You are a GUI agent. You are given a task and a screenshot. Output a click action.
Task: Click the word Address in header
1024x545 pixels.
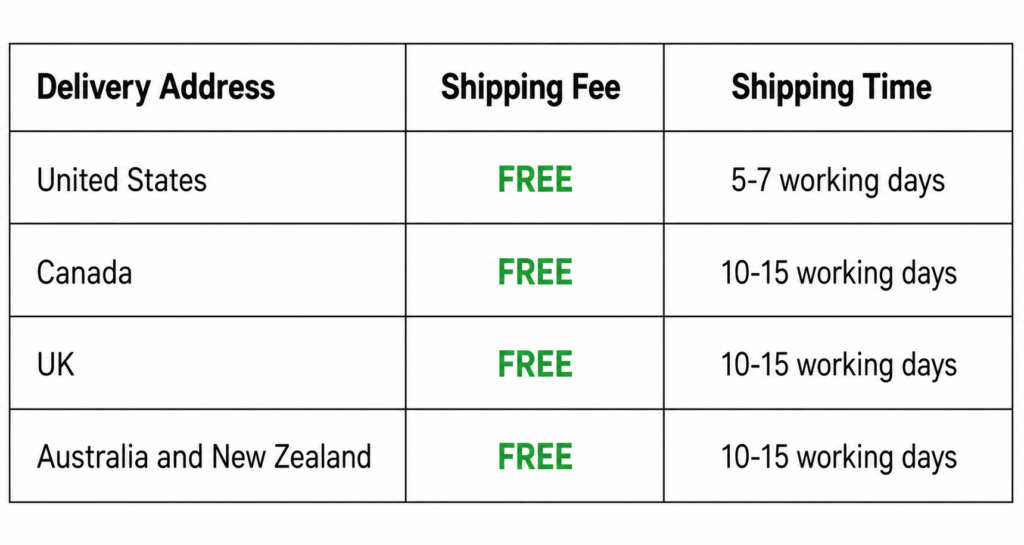coord(217,87)
